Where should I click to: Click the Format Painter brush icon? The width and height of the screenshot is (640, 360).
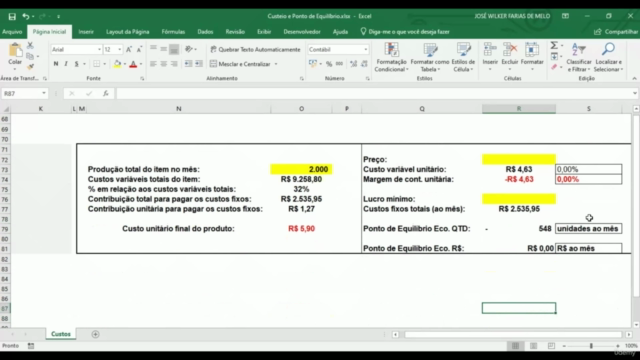tap(30, 66)
